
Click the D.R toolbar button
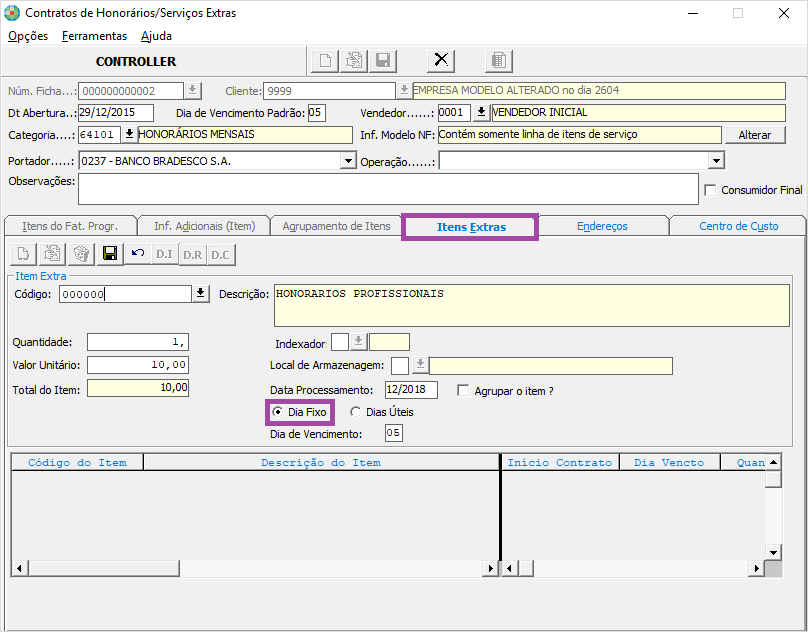(193, 254)
